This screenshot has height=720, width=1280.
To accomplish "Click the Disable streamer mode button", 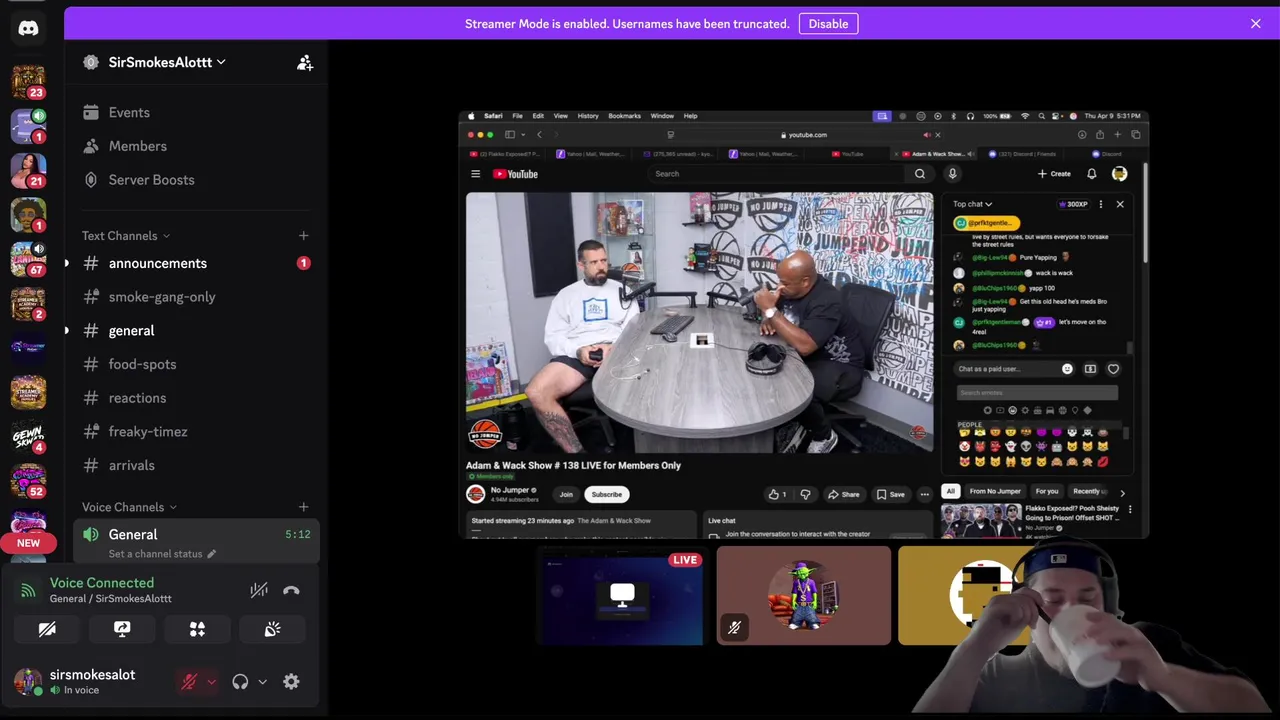I will pos(828,24).
